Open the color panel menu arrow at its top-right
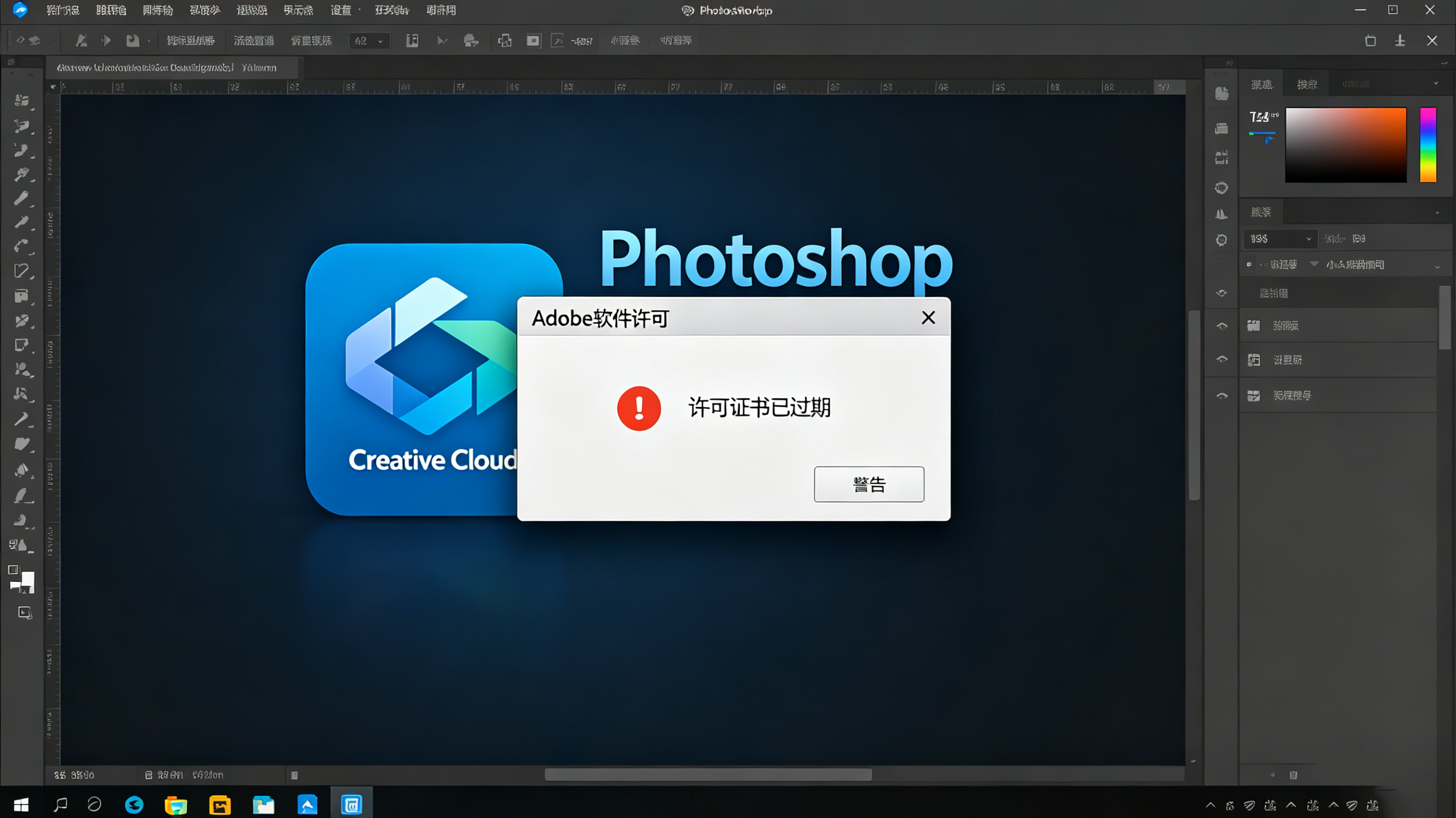This screenshot has width=1456, height=818. click(1436, 84)
